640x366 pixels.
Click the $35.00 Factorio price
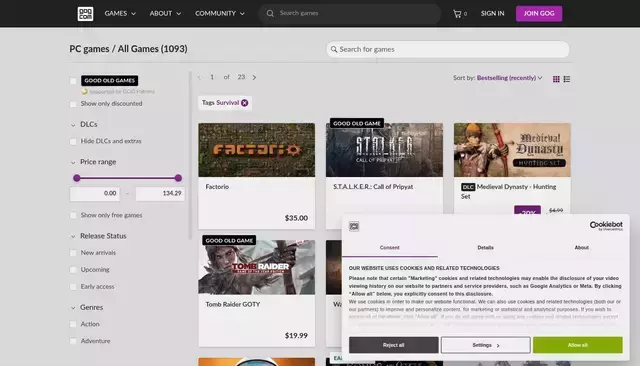click(296, 218)
